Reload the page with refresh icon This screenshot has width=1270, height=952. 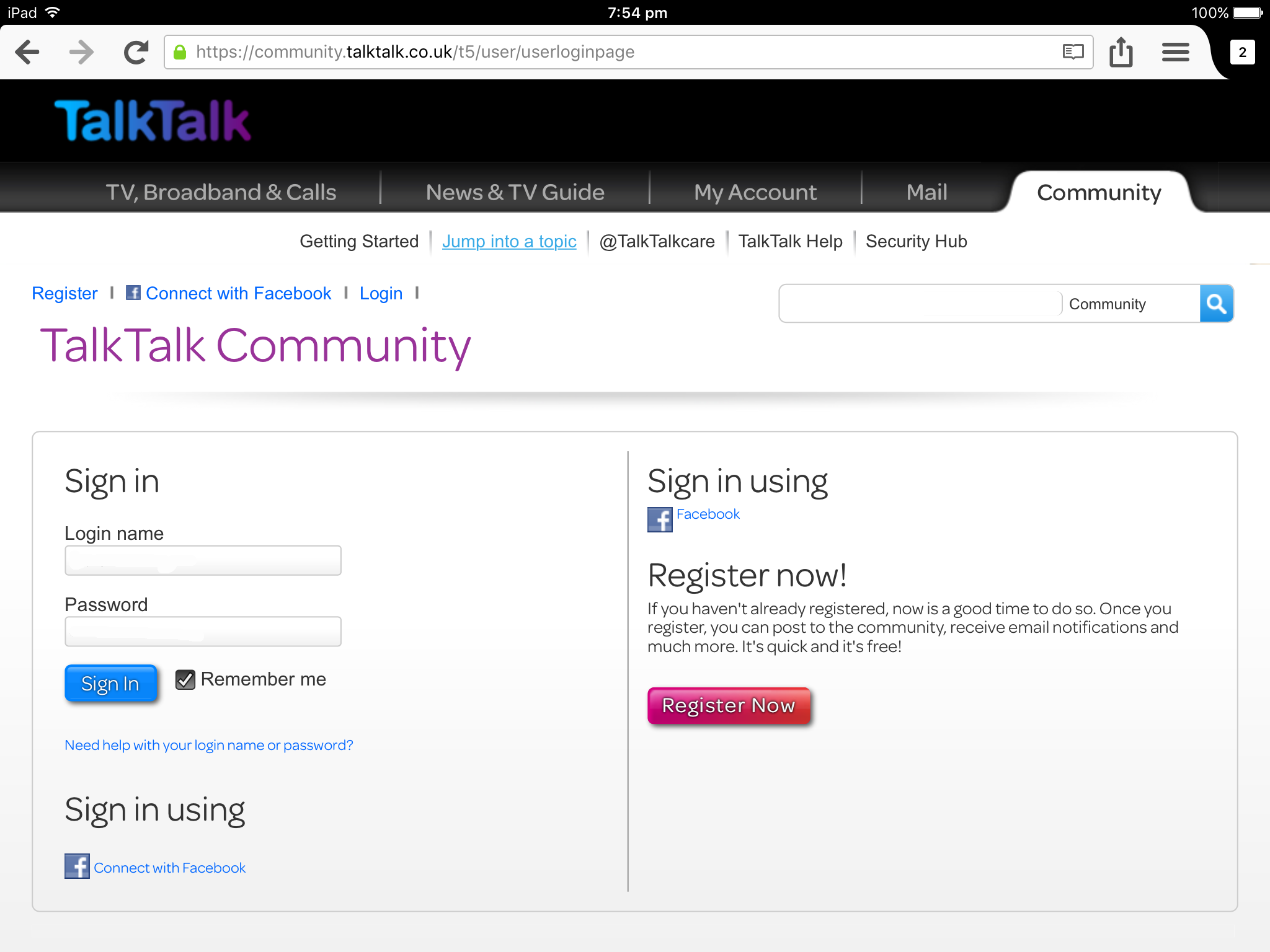pyautogui.click(x=136, y=52)
